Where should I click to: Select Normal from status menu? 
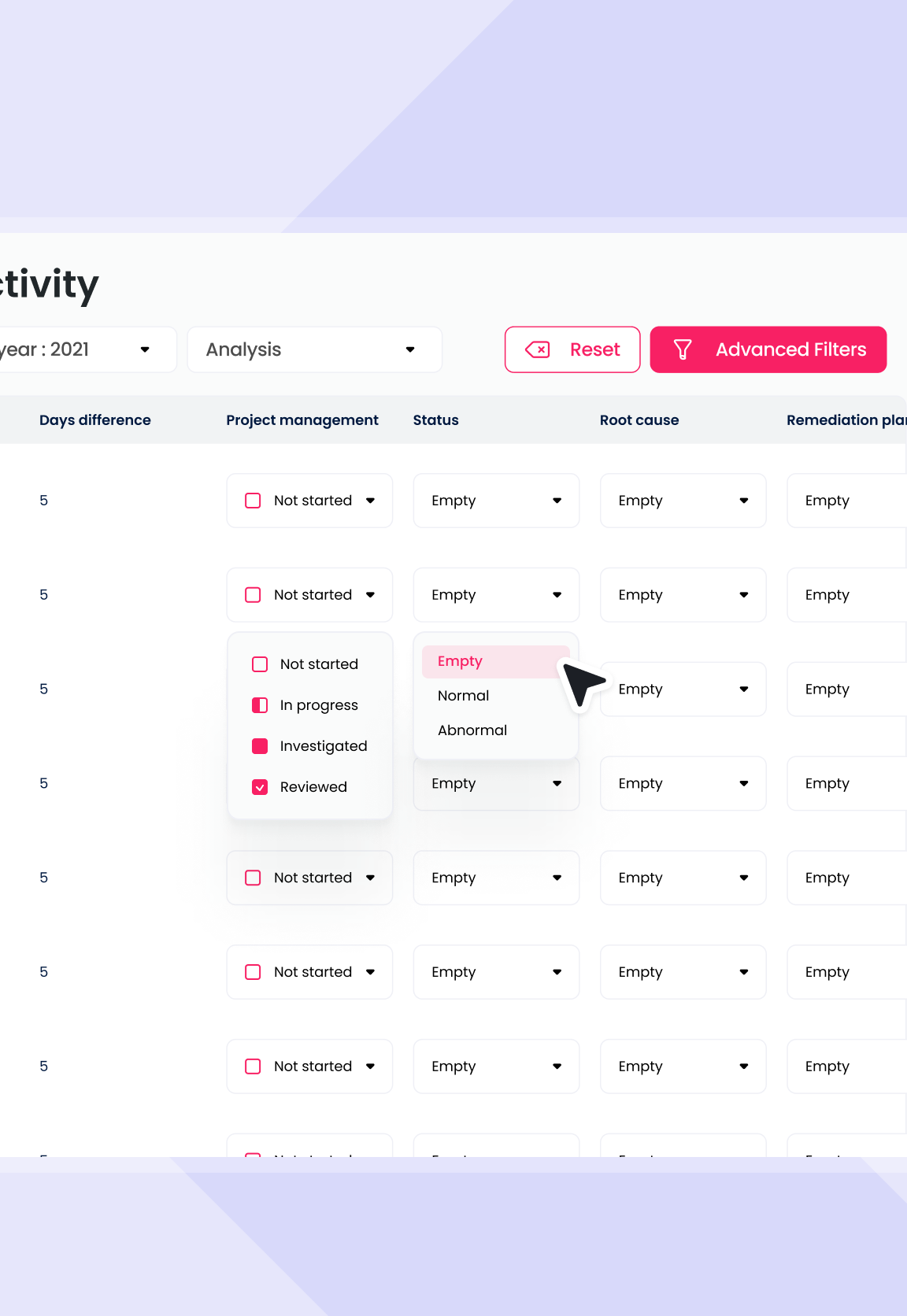pos(464,696)
